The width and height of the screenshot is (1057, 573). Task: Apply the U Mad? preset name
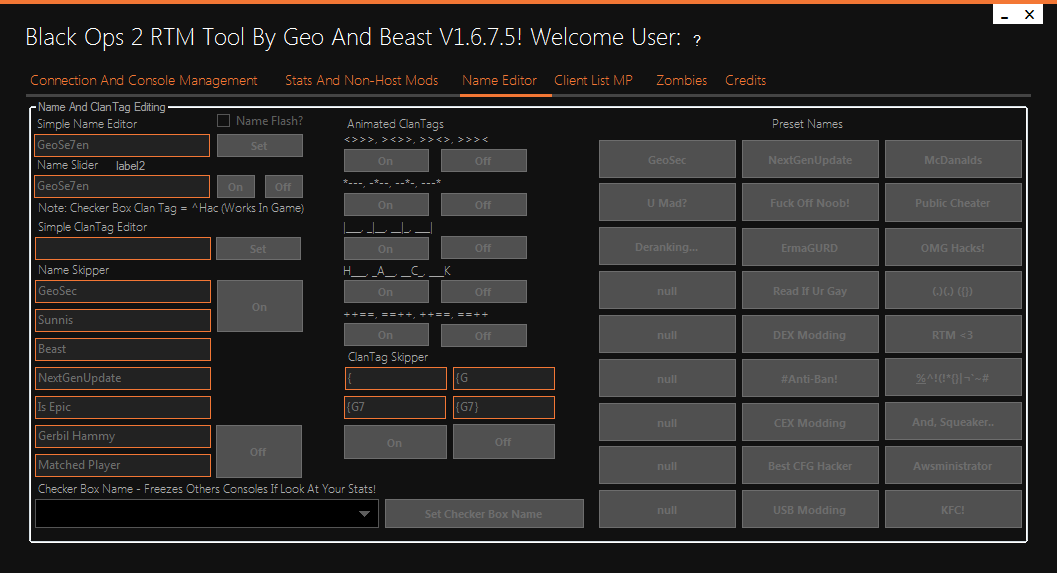tap(667, 202)
